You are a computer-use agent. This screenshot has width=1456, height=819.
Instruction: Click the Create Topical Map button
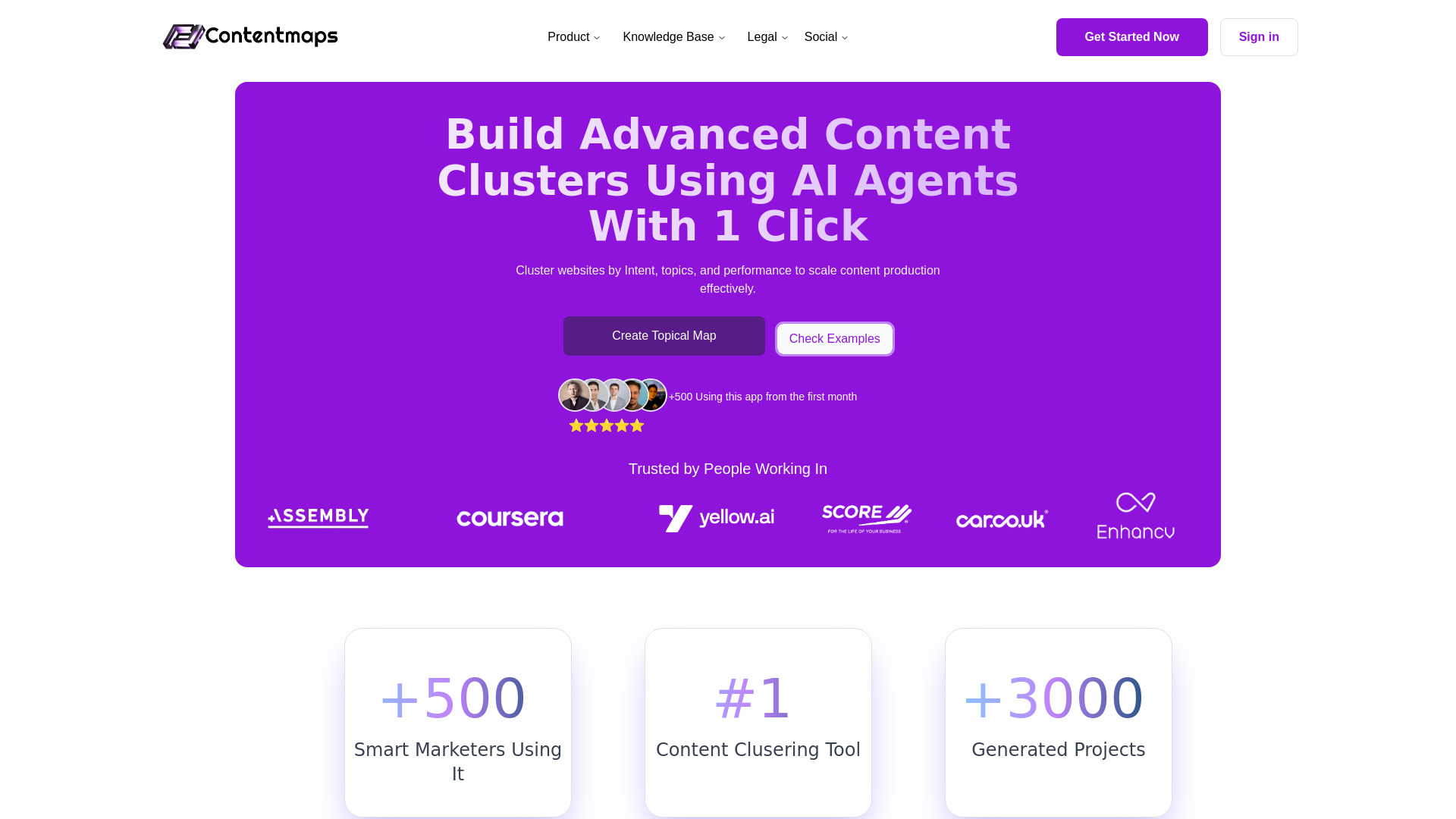[x=664, y=335]
